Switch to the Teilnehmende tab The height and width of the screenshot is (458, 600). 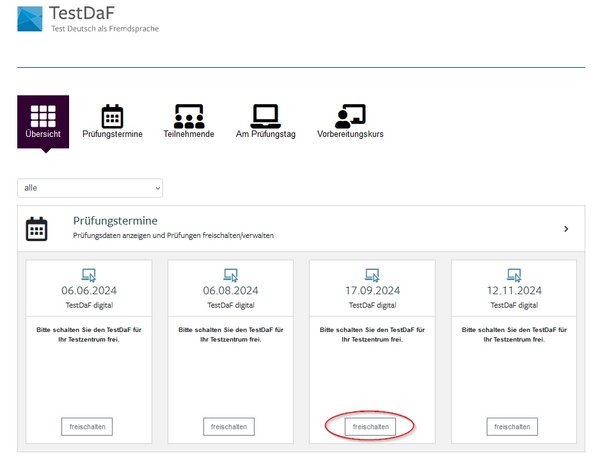pyautogui.click(x=189, y=121)
